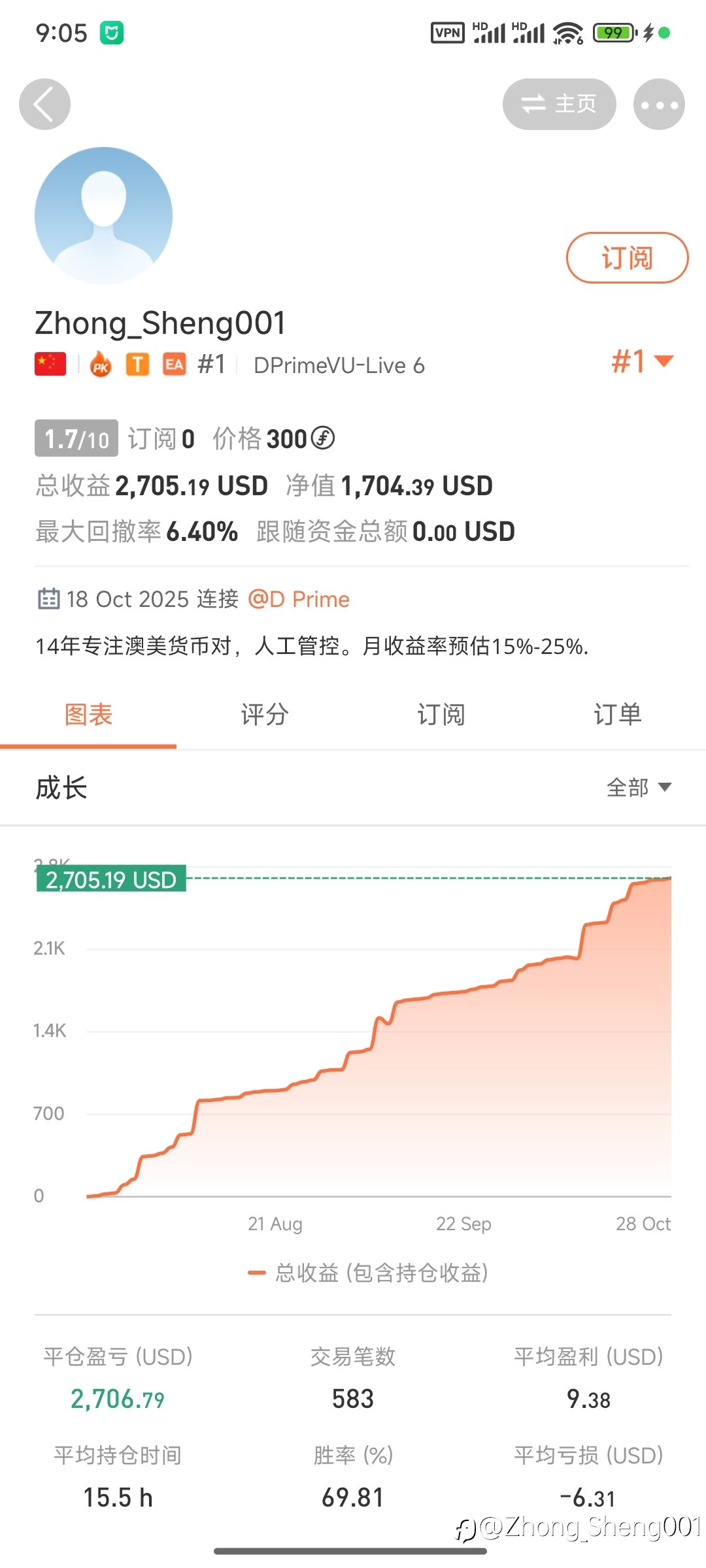
Task: Switch to the 订阅 subscriptions tab
Action: coord(441,715)
